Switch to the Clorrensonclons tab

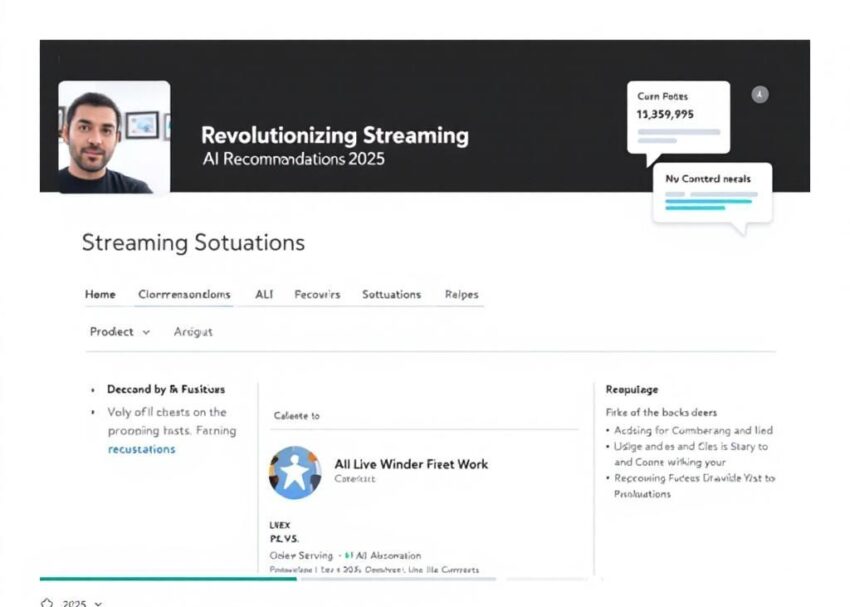(184, 294)
